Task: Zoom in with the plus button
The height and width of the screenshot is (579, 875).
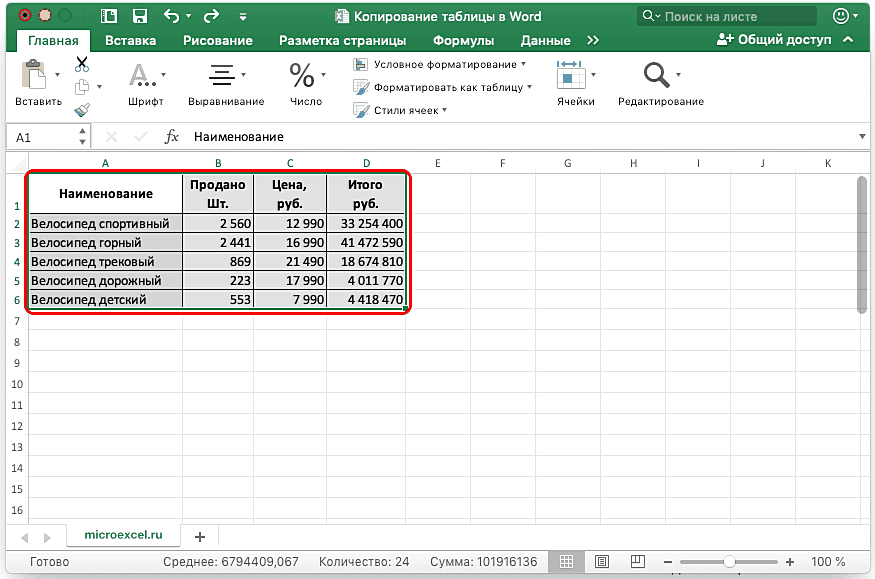Action: click(x=790, y=562)
